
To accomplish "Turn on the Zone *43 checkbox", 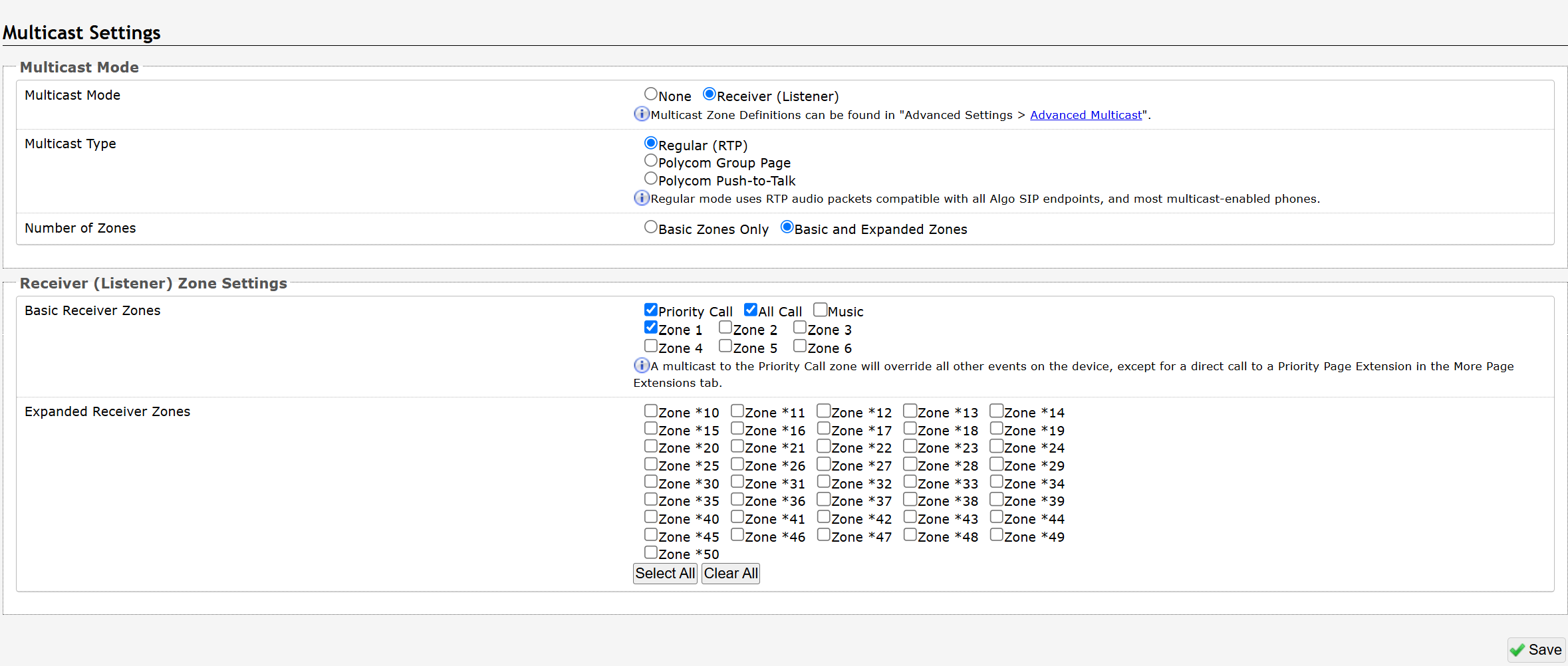I will click(x=910, y=517).
